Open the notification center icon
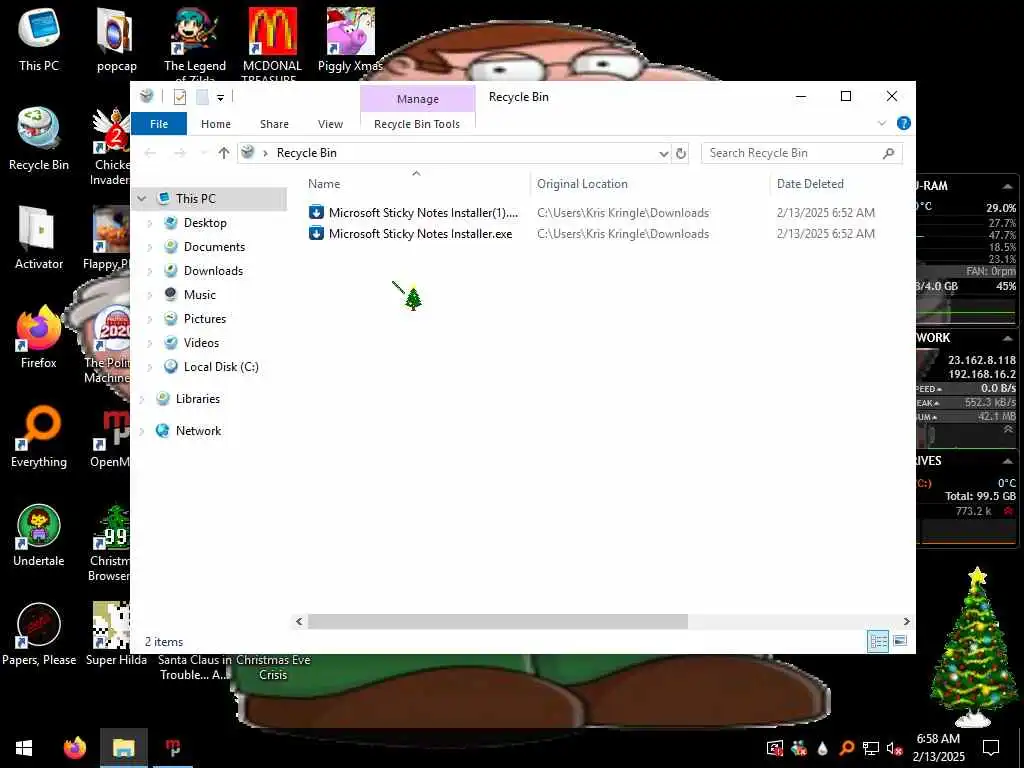Screen dimensions: 1024x768 point(991,748)
